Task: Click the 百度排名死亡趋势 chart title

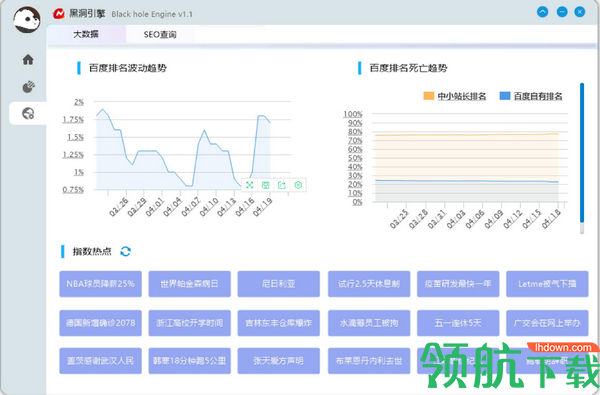Action: 408,68
